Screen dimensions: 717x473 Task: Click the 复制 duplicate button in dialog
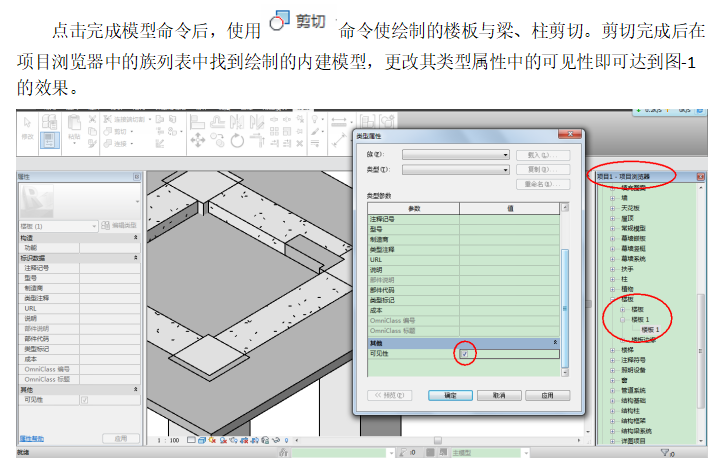point(543,170)
